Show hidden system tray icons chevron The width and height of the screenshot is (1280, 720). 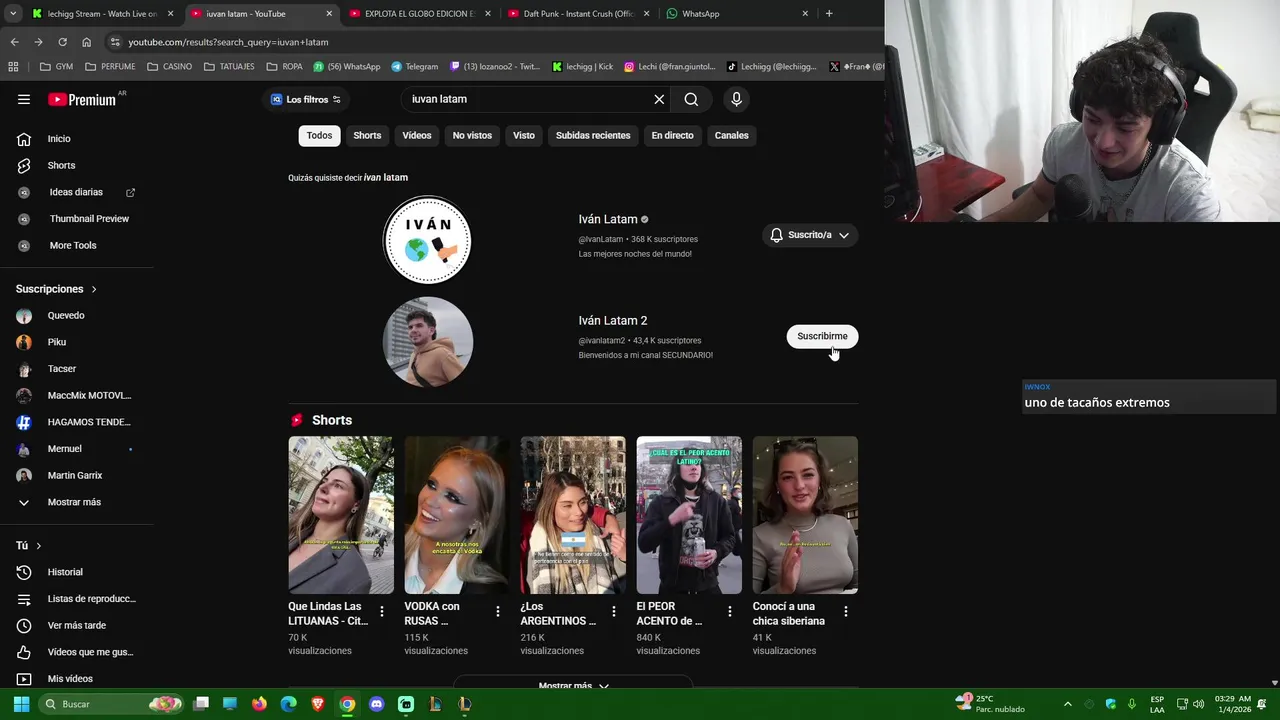tap(1067, 704)
